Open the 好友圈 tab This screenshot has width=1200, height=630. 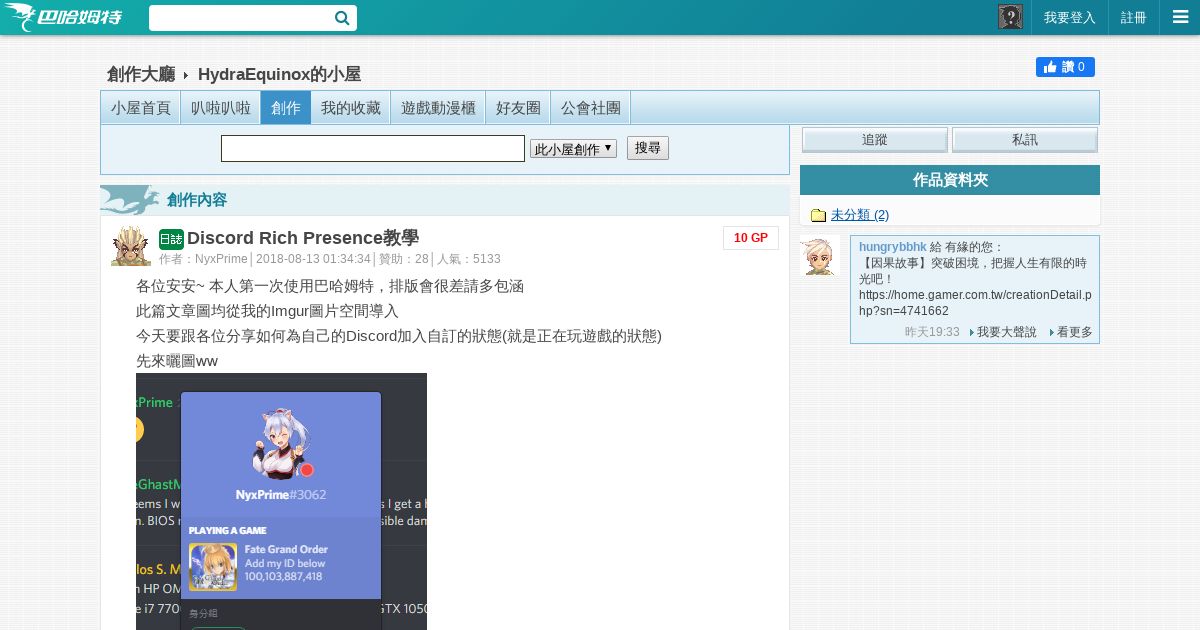(x=518, y=108)
